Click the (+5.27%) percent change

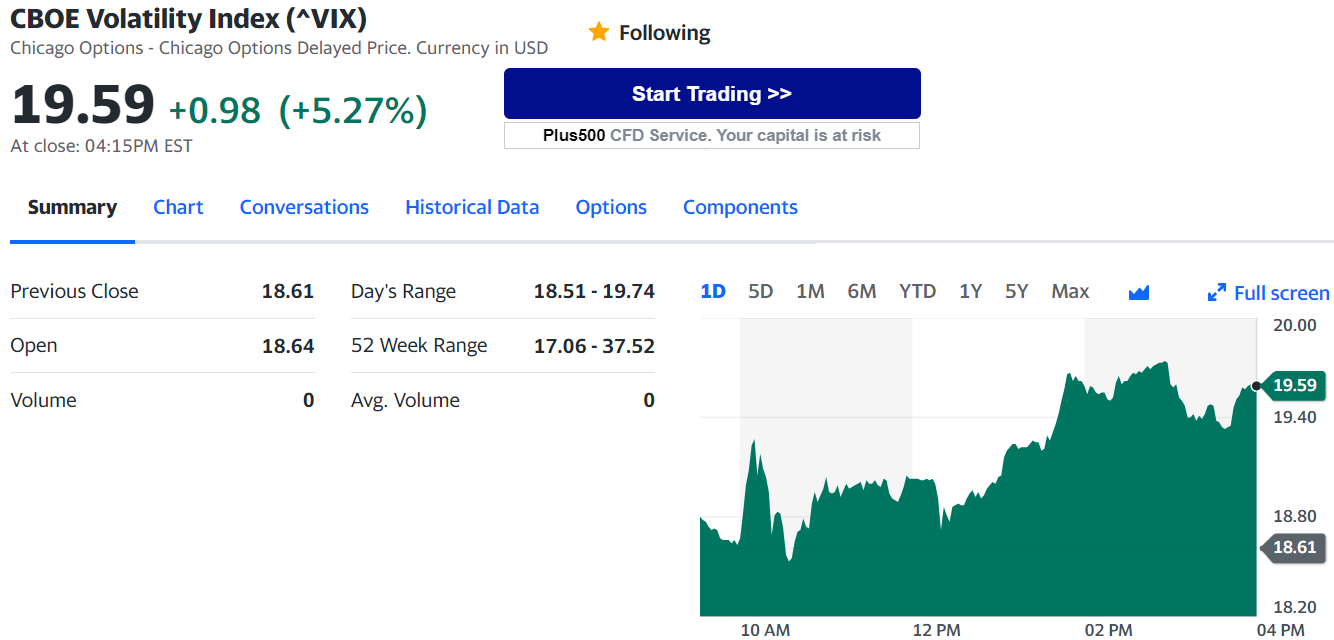coord(353,110)
